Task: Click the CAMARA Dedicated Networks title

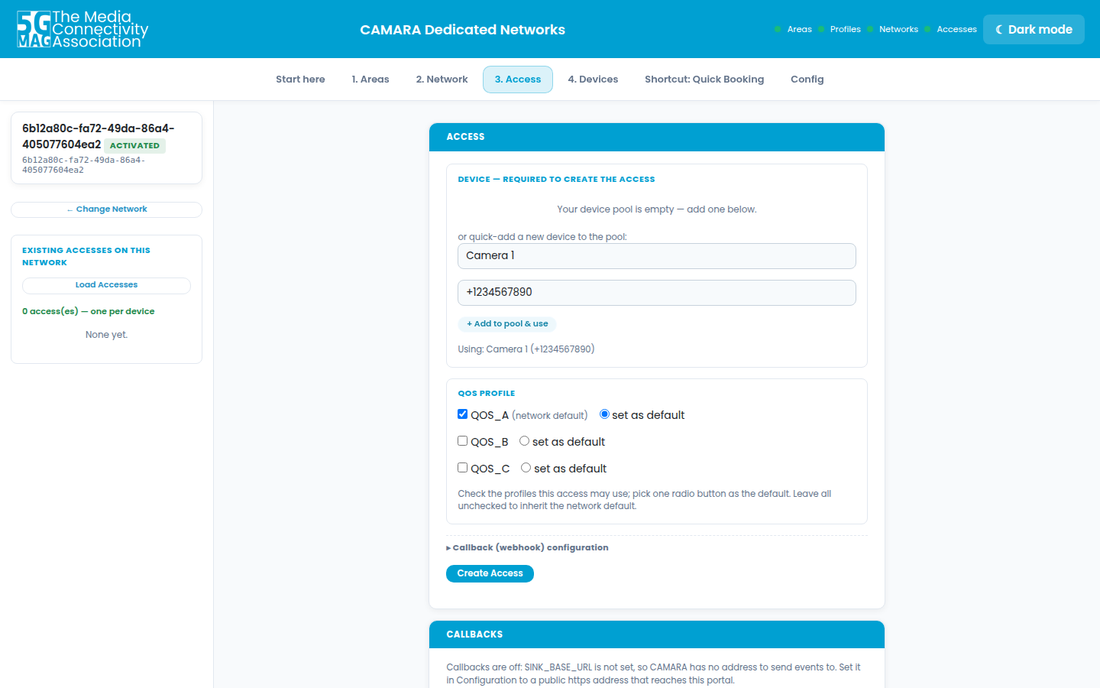Action: 462,29
